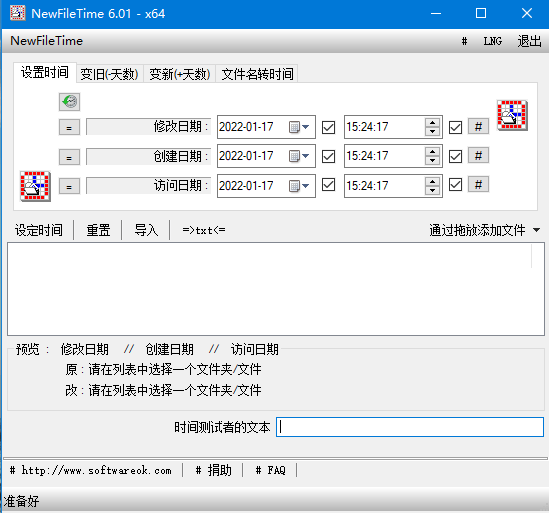
Task: Switch to the 变旧(-天数) tab
Action: (110, 74)
